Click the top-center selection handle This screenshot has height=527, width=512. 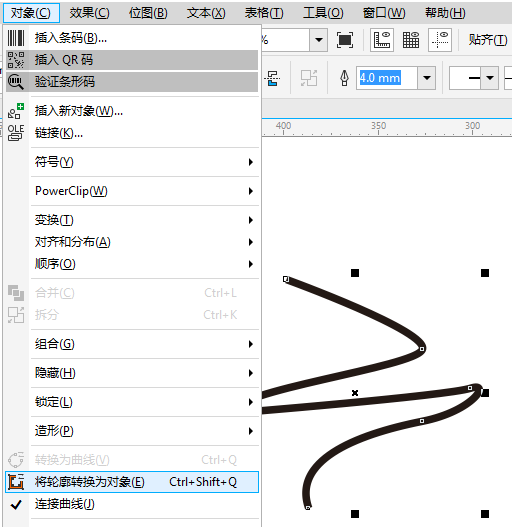355,273
